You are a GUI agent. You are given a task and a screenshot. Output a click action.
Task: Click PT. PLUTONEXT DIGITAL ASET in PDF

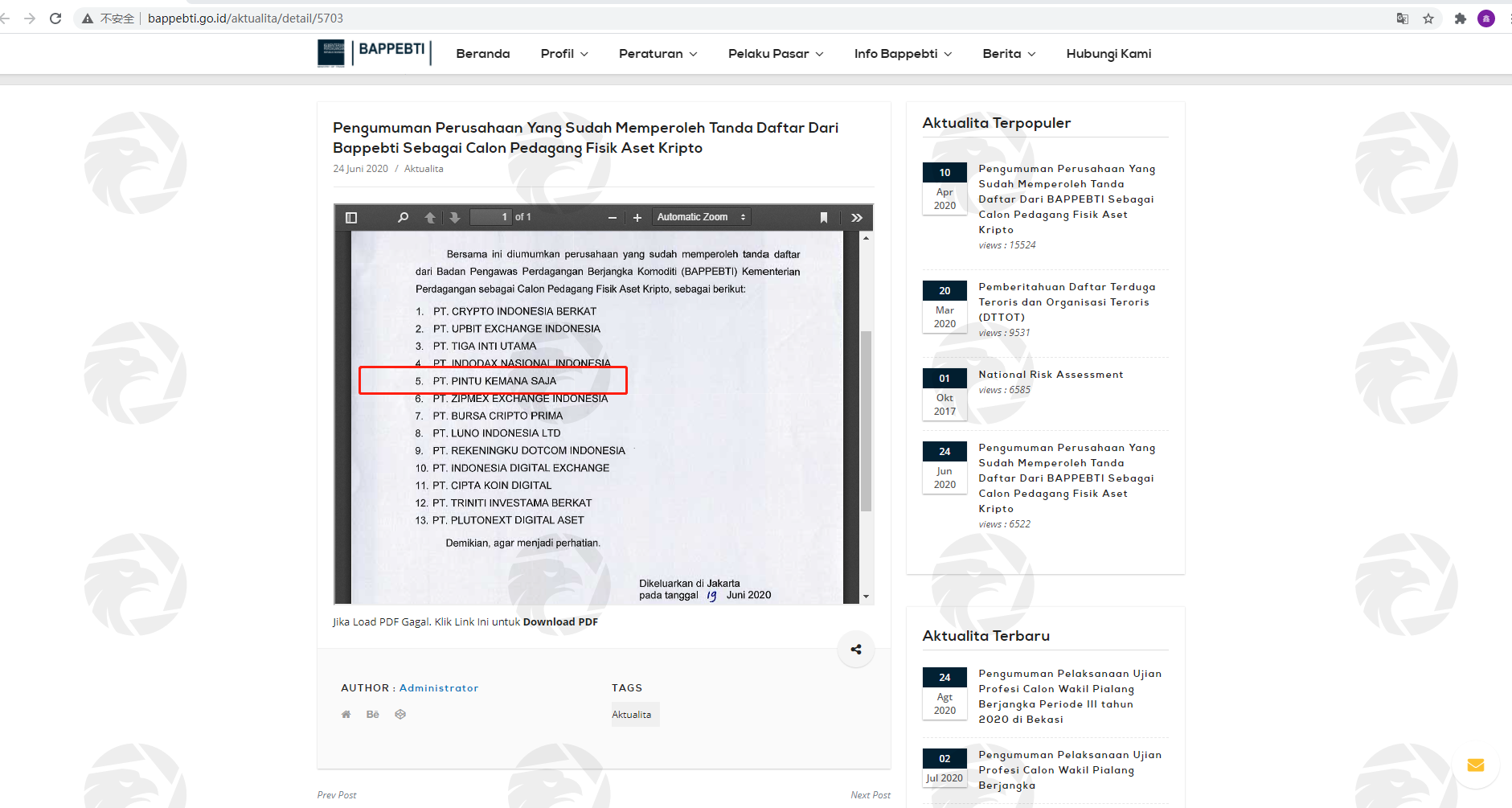[508, 520]
